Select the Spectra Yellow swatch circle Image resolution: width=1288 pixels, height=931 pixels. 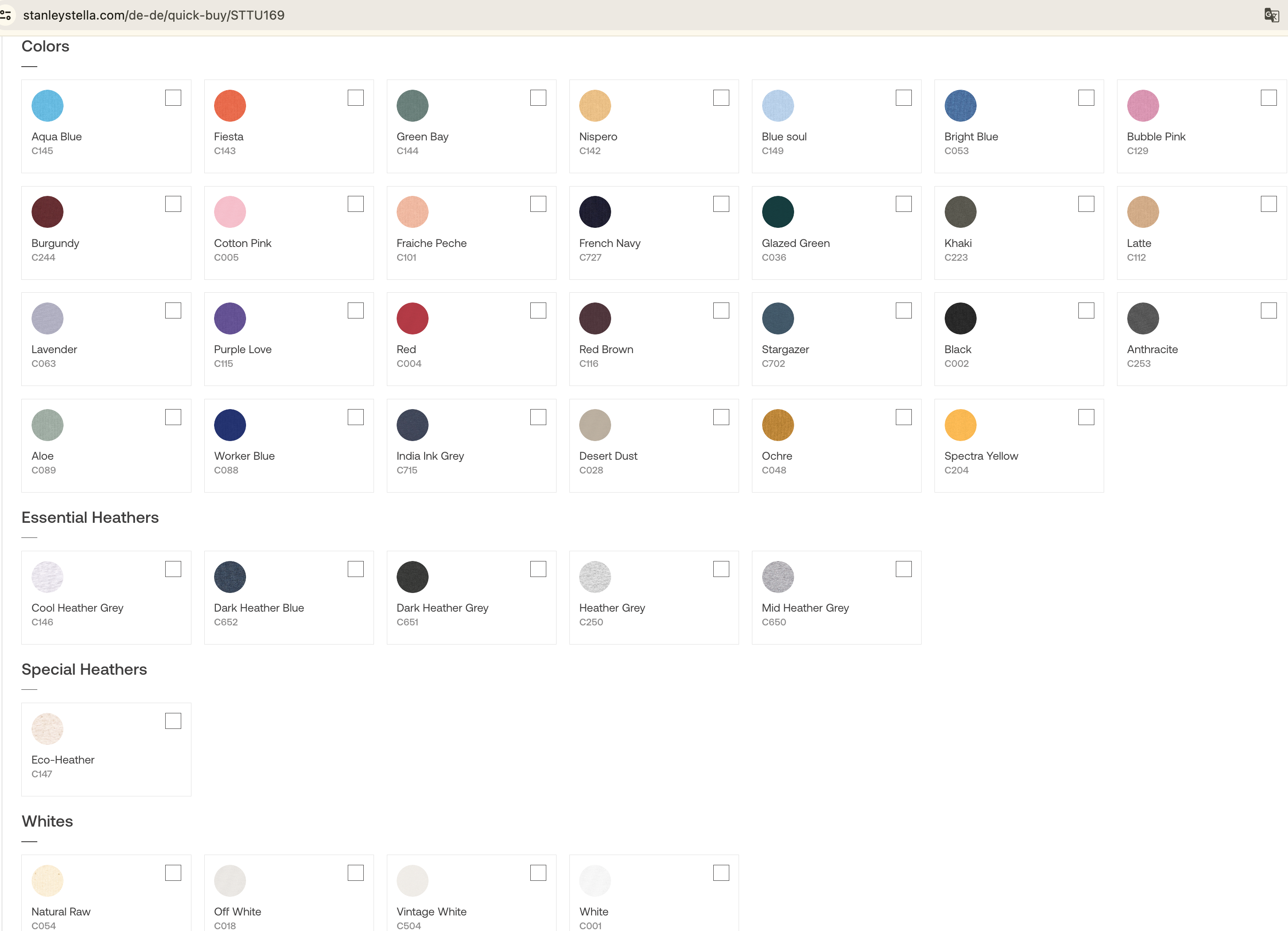[960, 425]
